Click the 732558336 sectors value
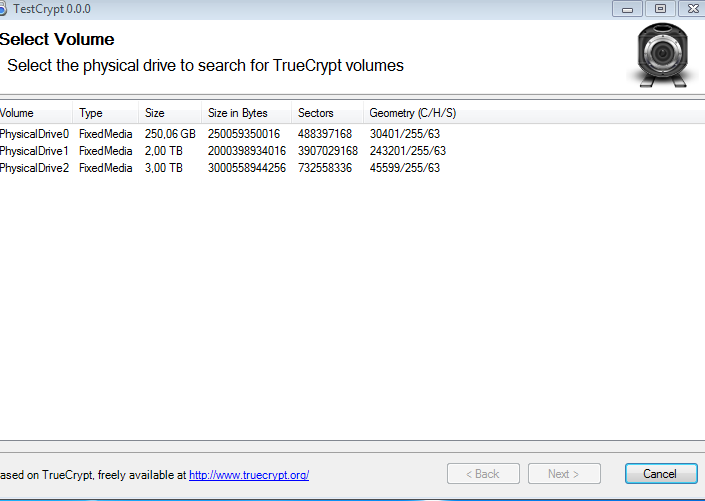 pos(325,168)
